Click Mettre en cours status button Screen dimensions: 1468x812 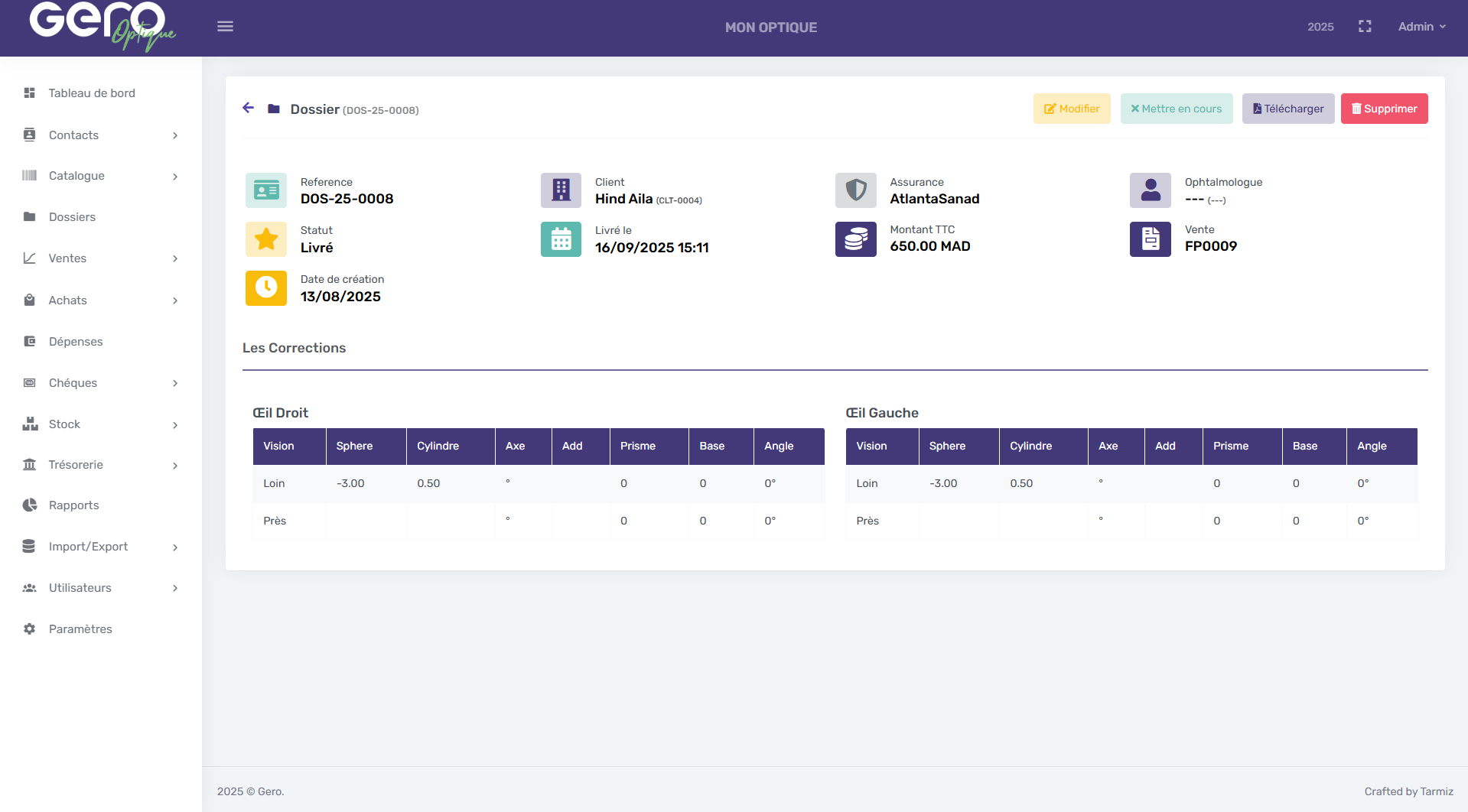(1176, 109)
